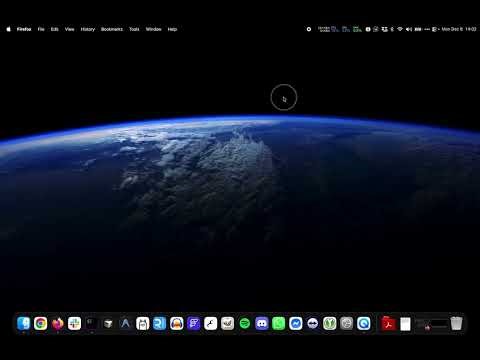
Task: Open Firefox in the dock
Action: (58, 323)
